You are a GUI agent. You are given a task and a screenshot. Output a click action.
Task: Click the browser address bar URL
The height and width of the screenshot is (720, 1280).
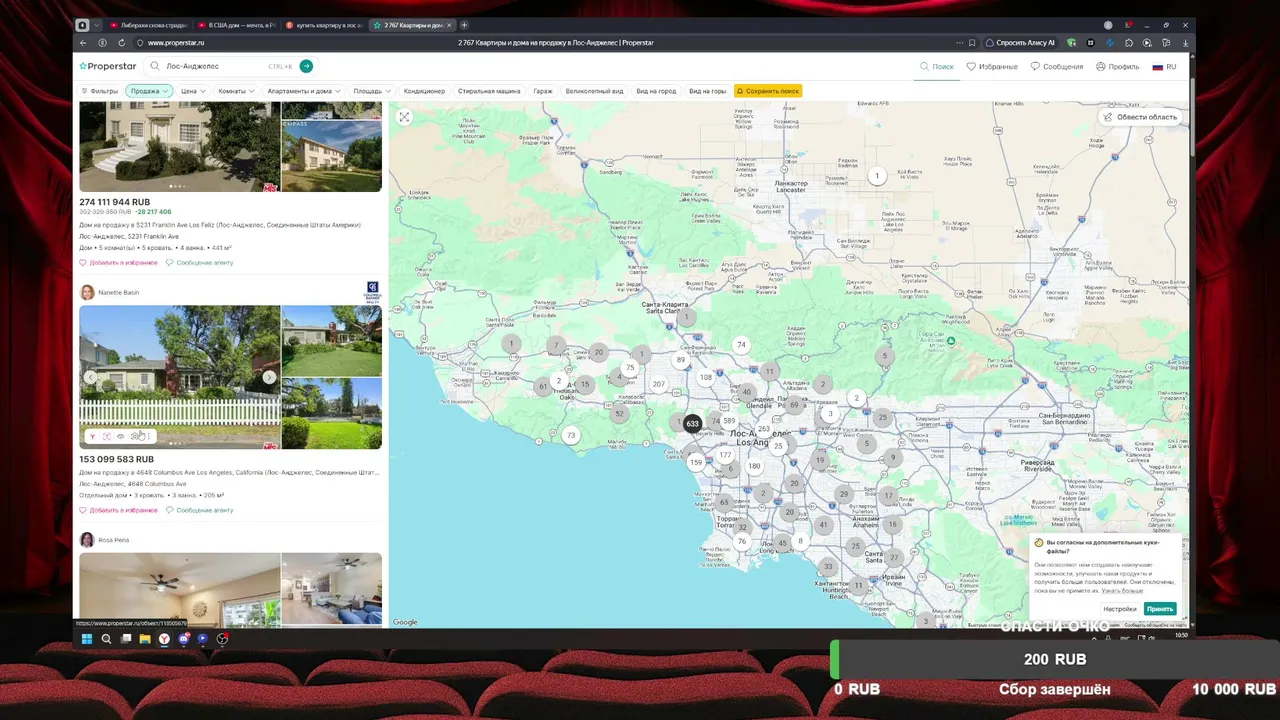(176, 43)
